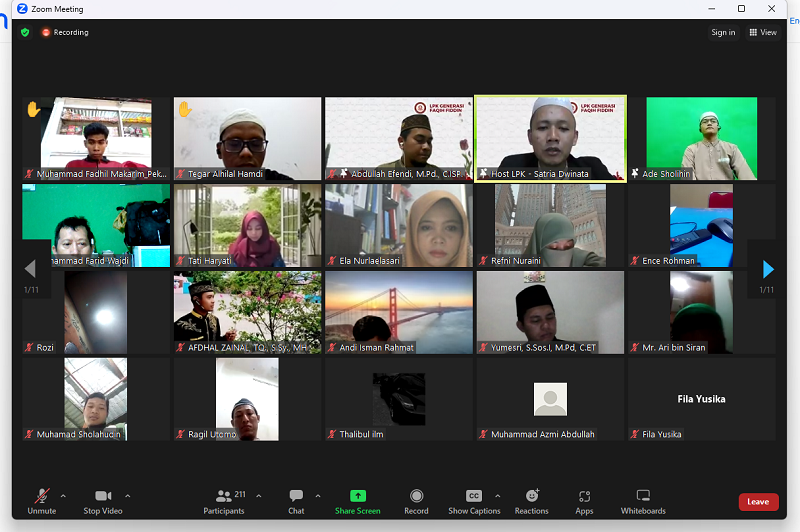Go to next gallery page arrow

pyautogui.click(x=768, y=269)
